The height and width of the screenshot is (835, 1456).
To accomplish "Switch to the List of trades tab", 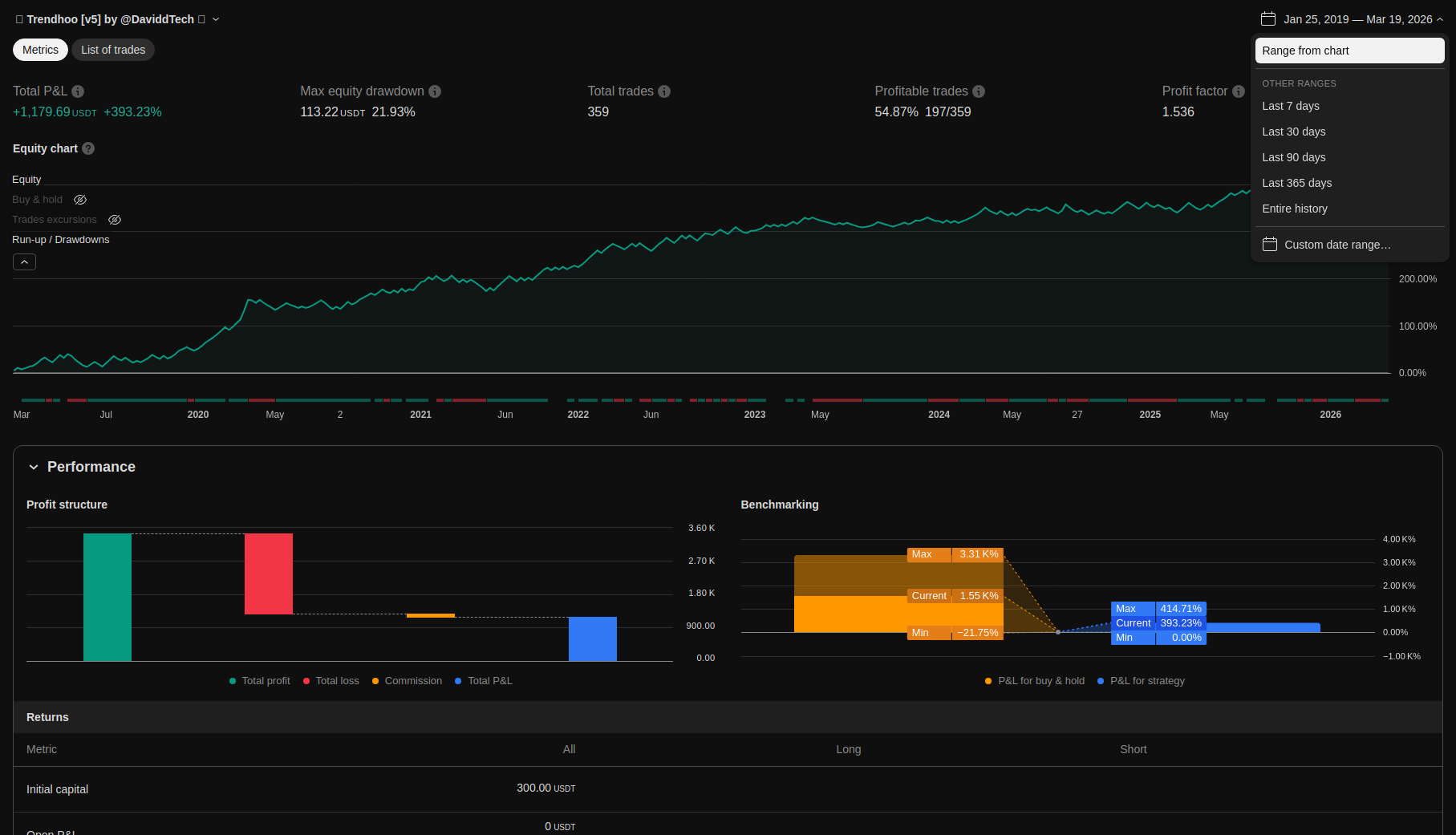I will tap(113, 50).
